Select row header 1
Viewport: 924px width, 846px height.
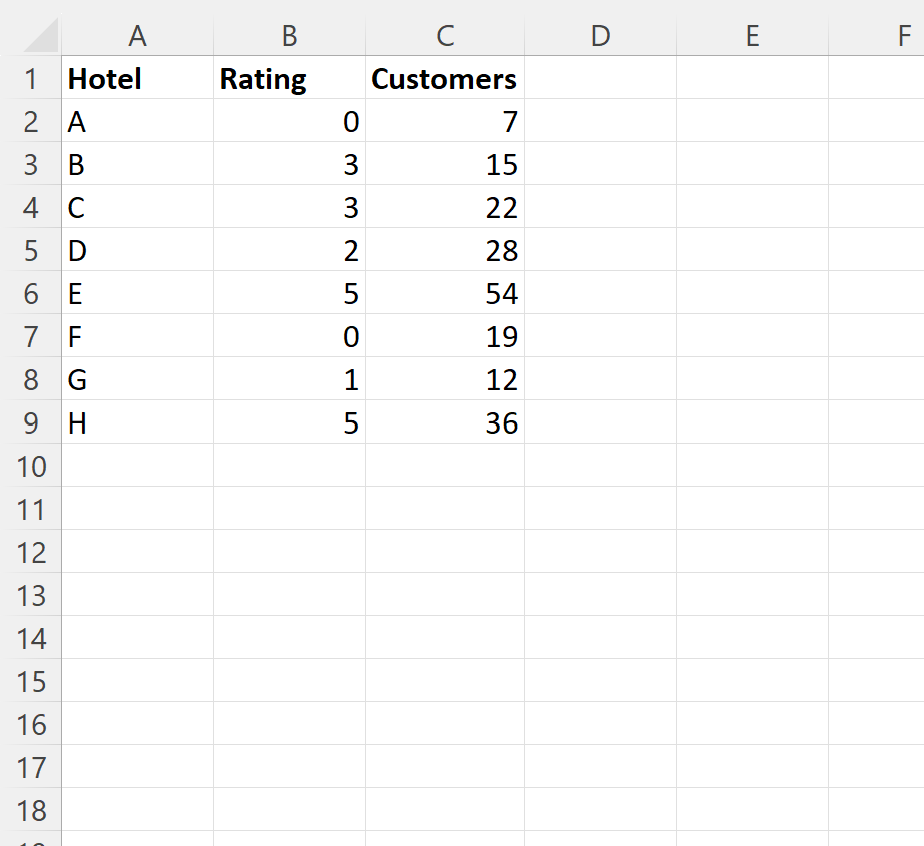click(31, 78)
